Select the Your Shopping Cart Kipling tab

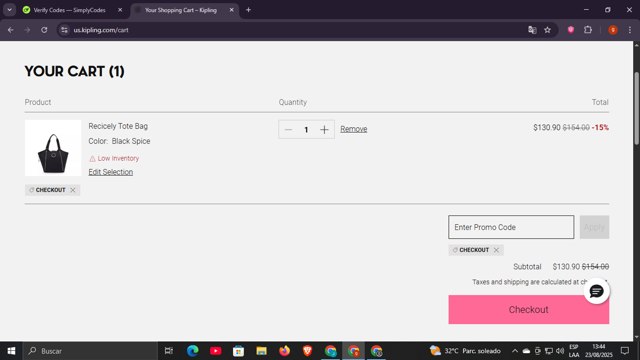(x=181, y=10)
